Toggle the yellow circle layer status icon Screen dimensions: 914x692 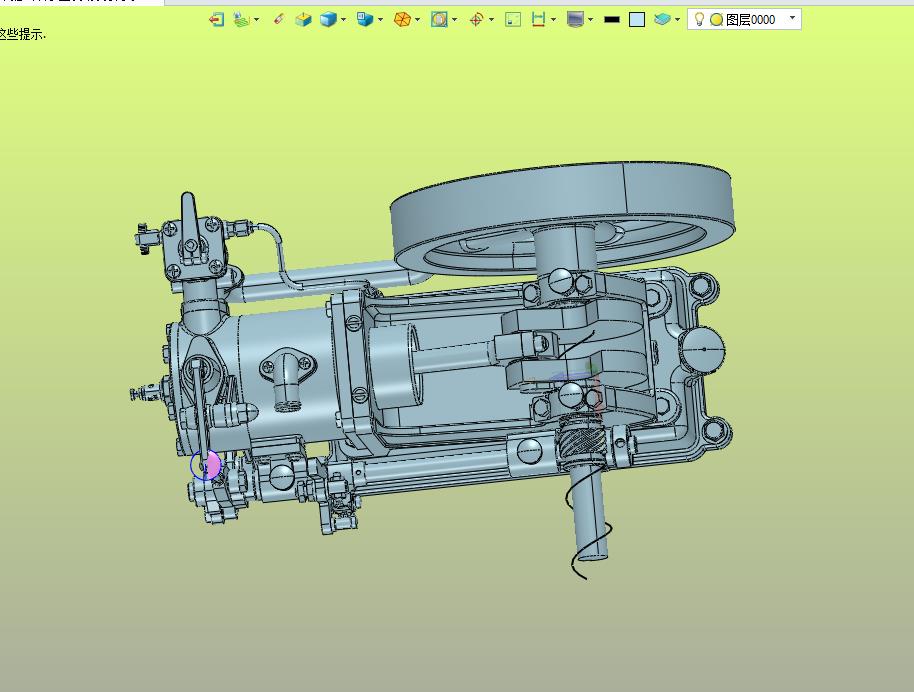pos(716,20)
